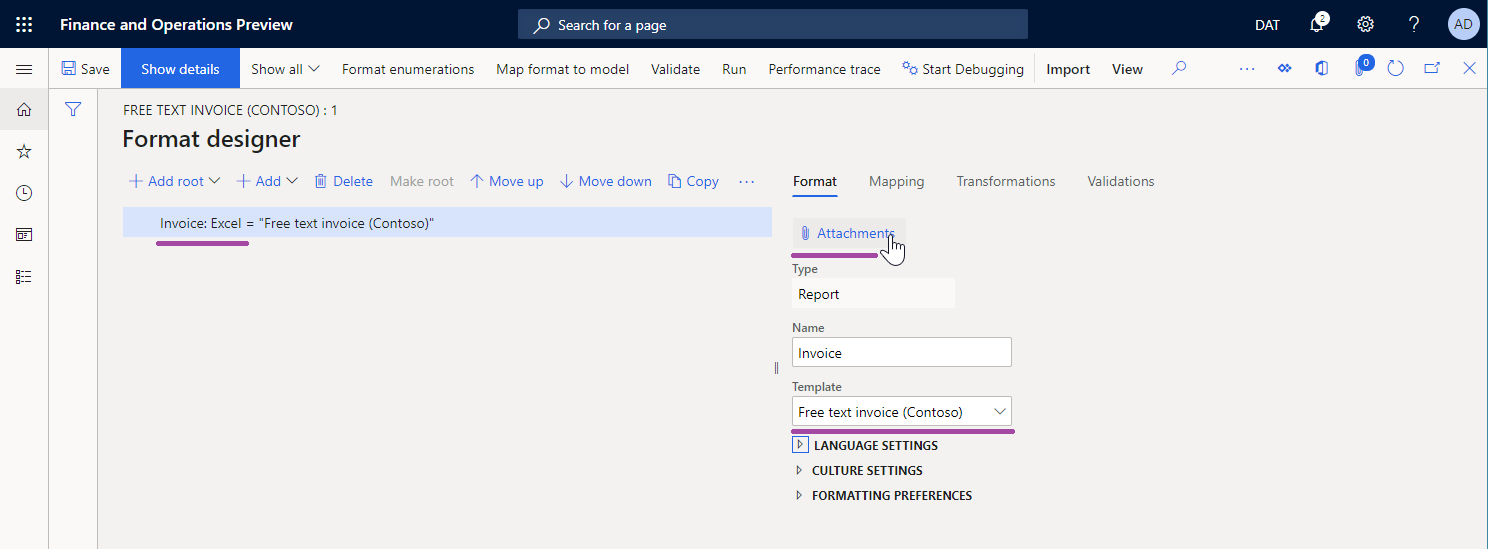Open the action pane more options ellipsis
This screenshot has height=549, width=1488.
point(1246,68)
